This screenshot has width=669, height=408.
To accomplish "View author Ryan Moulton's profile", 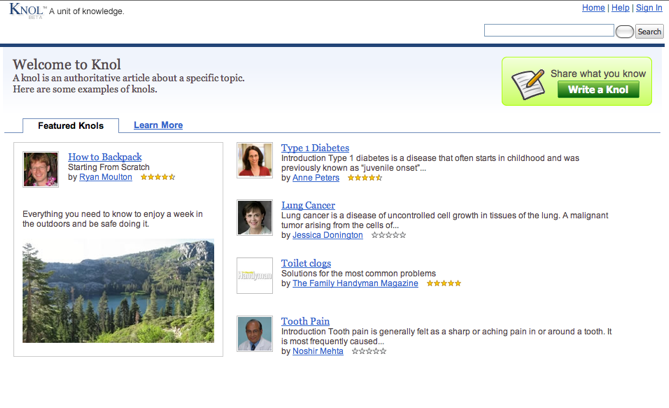I will coord(105,177).
